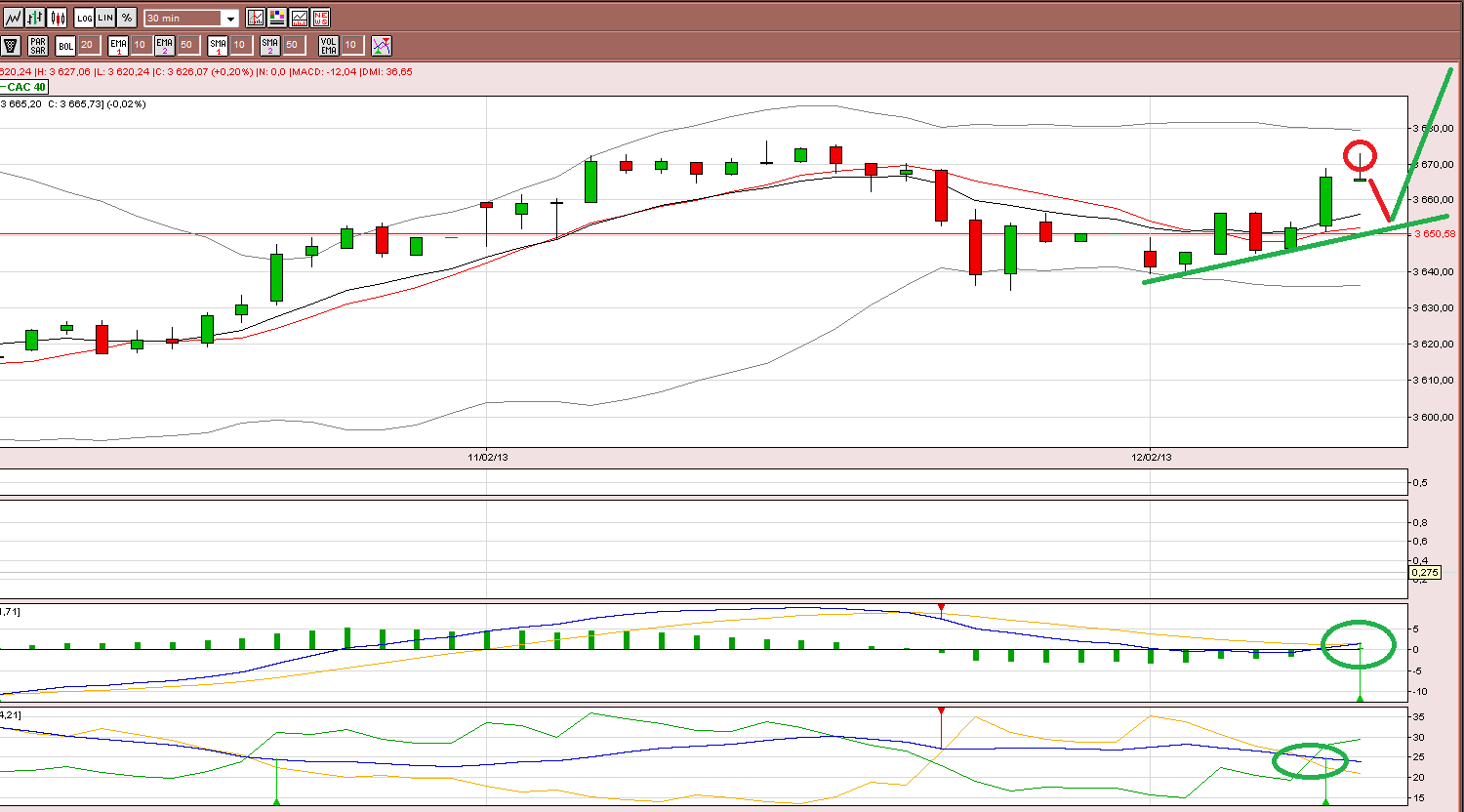Click the DMI: 36,65 readout

pos(386,71)
